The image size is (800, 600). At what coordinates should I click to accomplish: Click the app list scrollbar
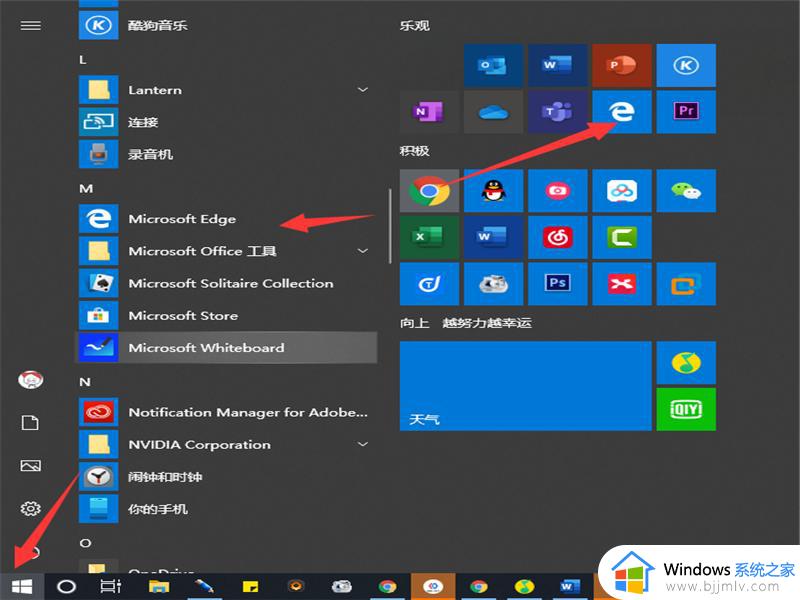coord(390,226)
